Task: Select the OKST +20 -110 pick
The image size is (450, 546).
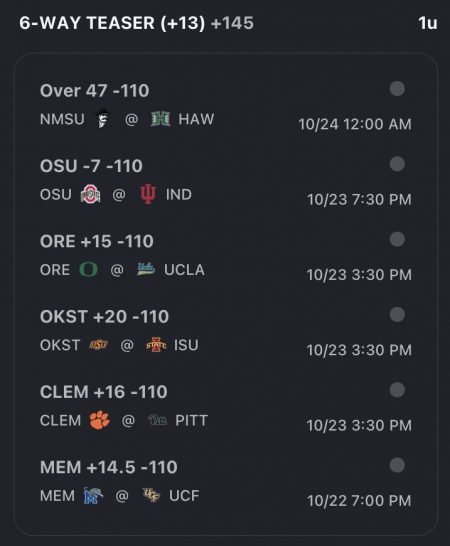Action: tap(104, 317)
